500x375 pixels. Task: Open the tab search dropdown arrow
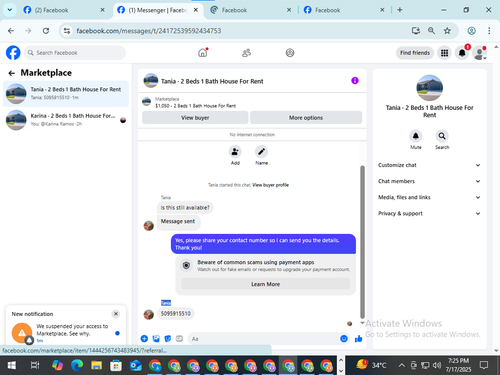click(x=10, y=10)
